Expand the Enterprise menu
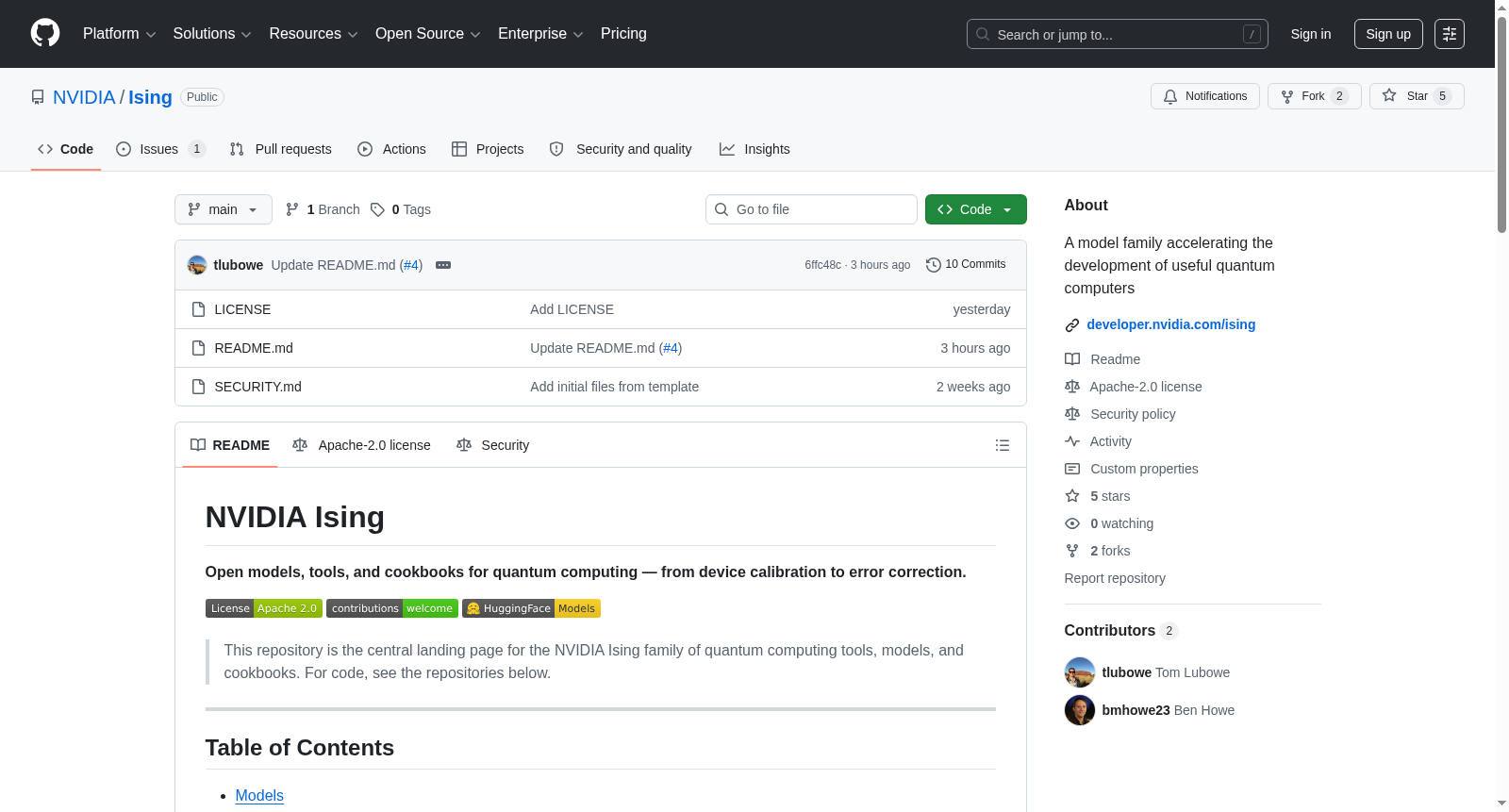This screenshot has height=812, width=1509. [540, 34]
